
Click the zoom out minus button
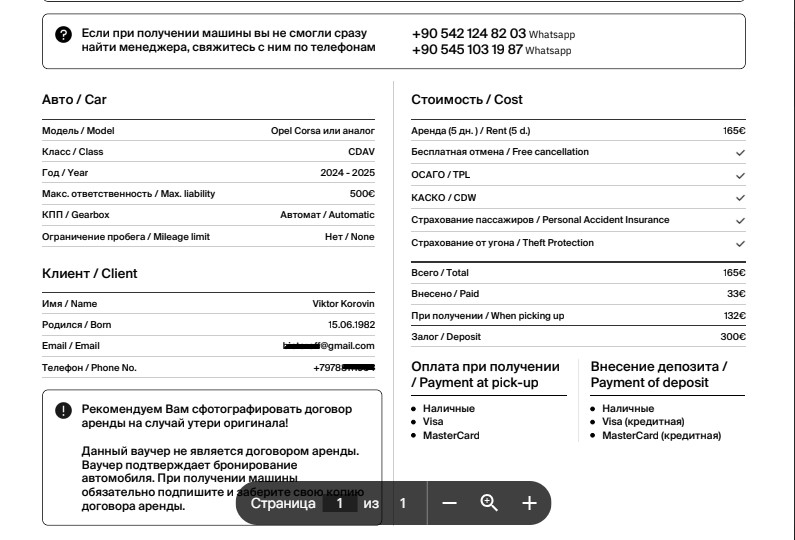(x=449, y=503)
